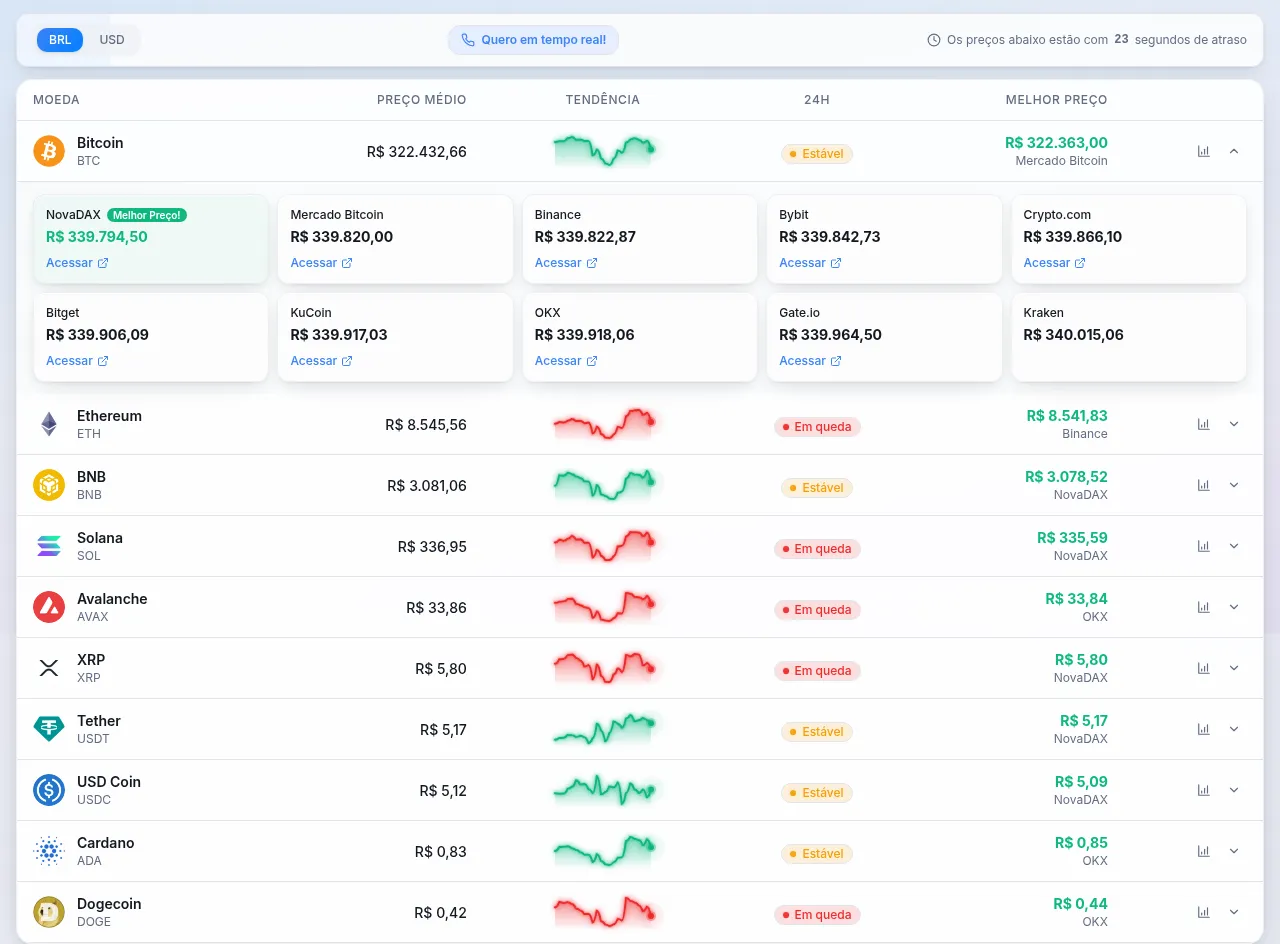This screenshot has height=944, width=1280.
Task: Open the Avalanche row chart icon
Action: pos(1203,607)
